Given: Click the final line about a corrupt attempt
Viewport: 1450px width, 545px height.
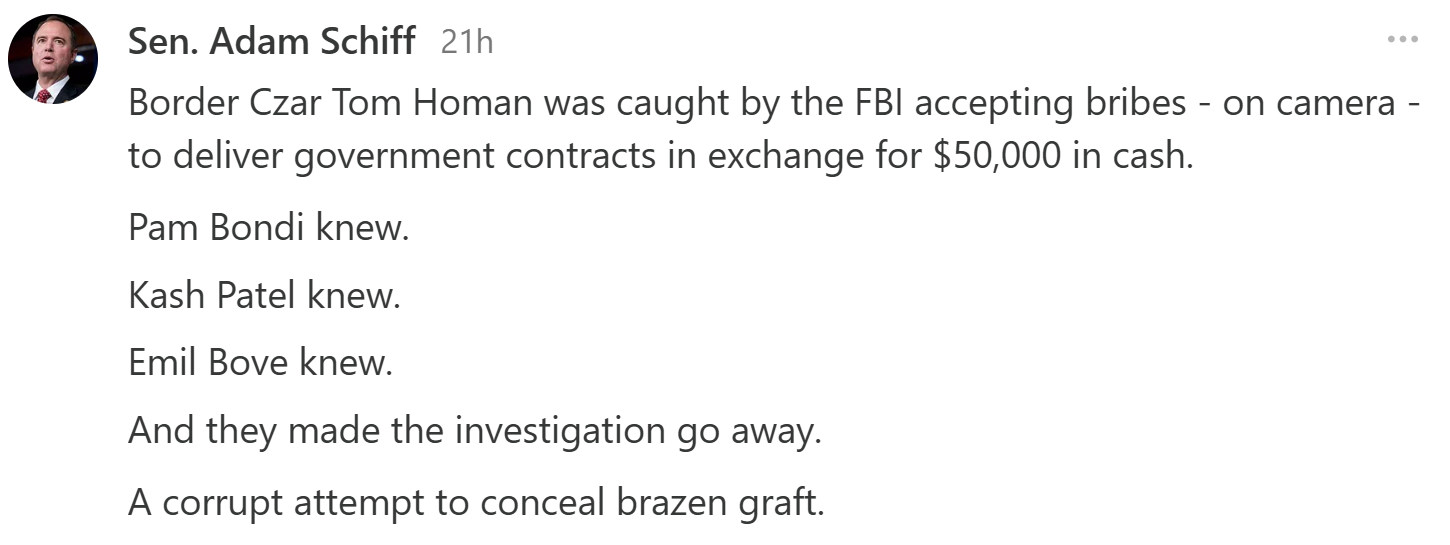Looking at the screenshot, I should 476,501.
